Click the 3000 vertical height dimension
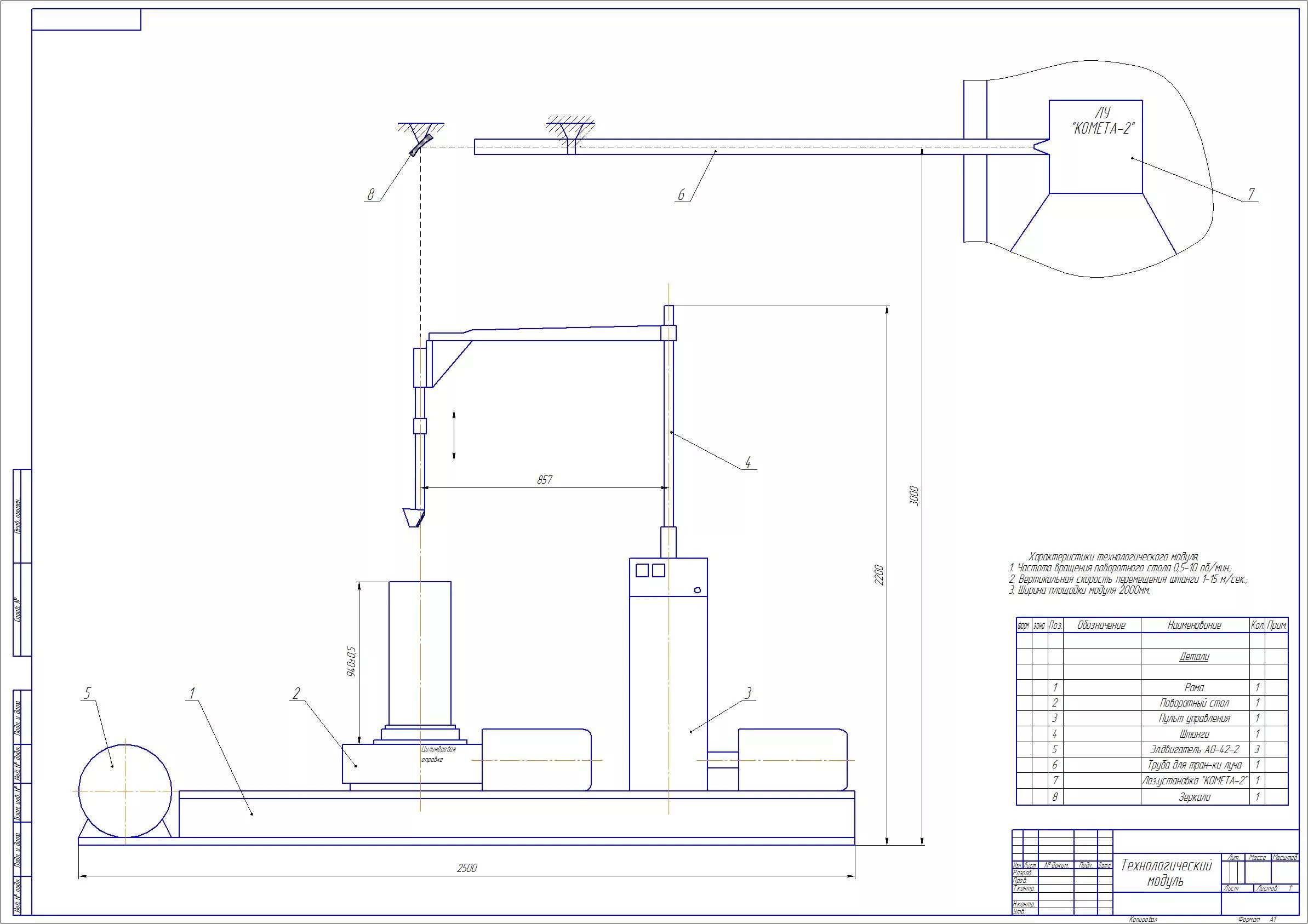The image size is (1308, 924). (x=913, y=496)
